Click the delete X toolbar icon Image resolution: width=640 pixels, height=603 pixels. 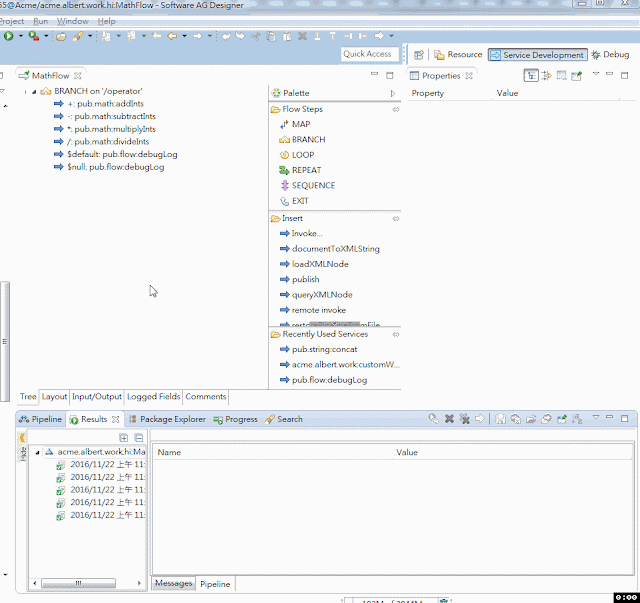click(302, 36)
